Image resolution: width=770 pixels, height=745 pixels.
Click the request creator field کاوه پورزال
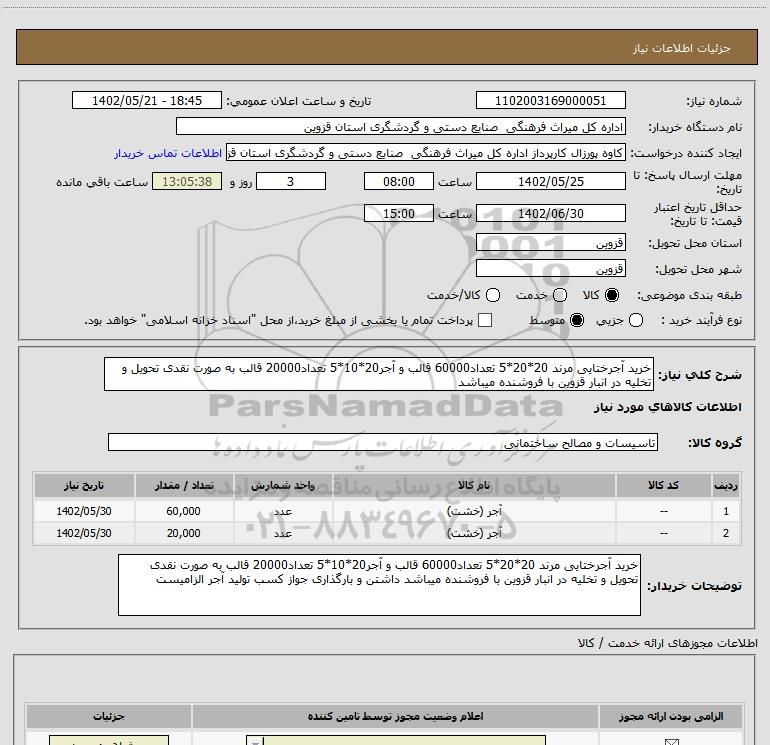tap(426, 153)
